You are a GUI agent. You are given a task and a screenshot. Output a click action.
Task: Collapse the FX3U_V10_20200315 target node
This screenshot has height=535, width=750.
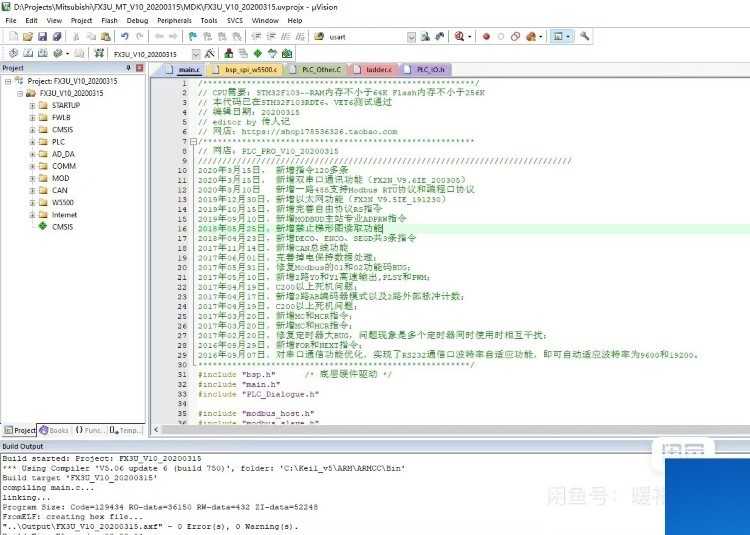coord(20,93)
